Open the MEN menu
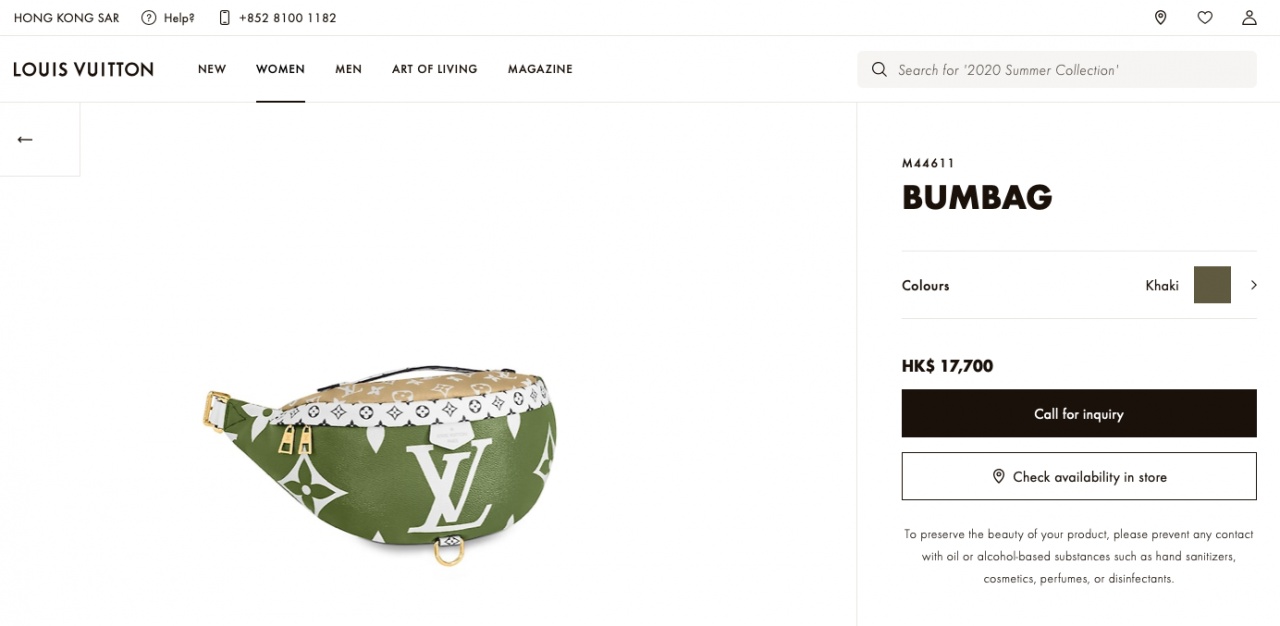Viewport: 1280px width, 626px height. tap(348, 69)
